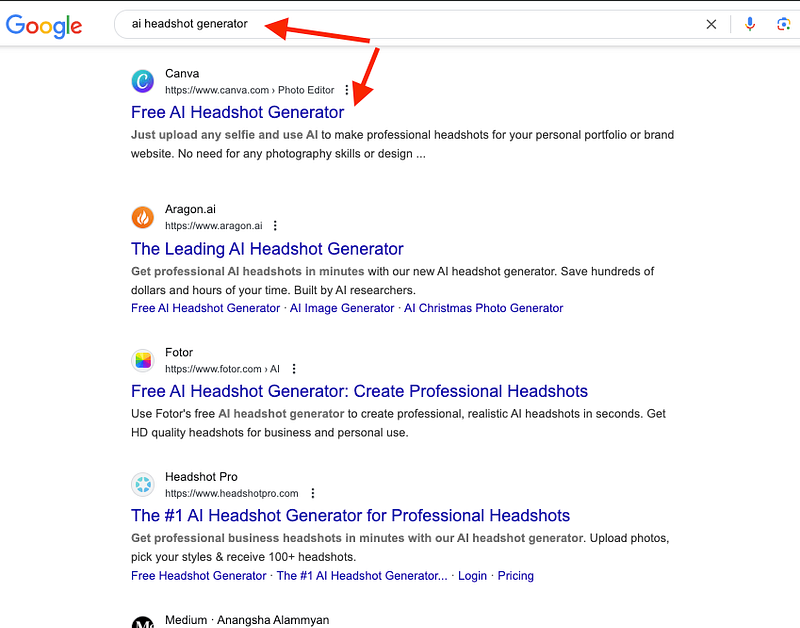Click the Login sitelink under Headshot Pro
800x628 pixels.
pyautogui.click(x=472, y=576)
